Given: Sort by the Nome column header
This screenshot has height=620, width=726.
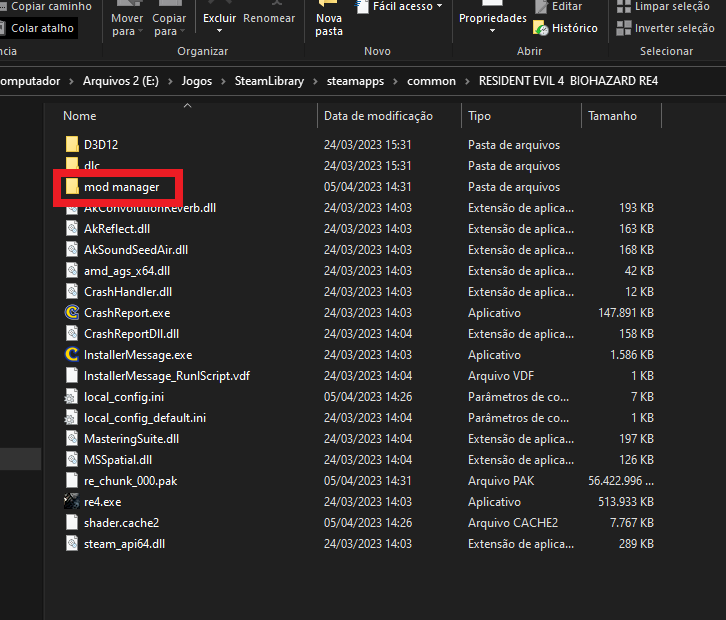Looking at the screenshot, I should 80,116.
